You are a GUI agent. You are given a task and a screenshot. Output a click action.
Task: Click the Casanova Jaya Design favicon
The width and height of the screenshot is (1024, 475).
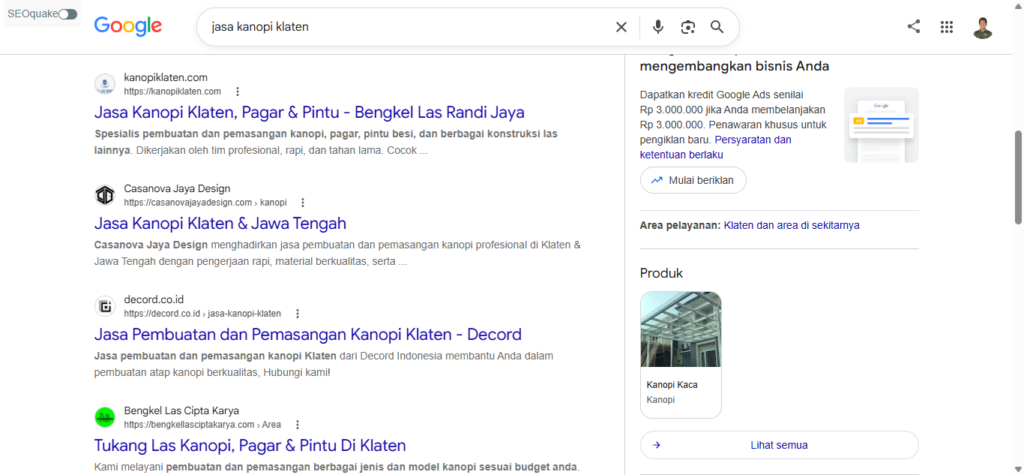pyautogui.click(x=104, y=195)
